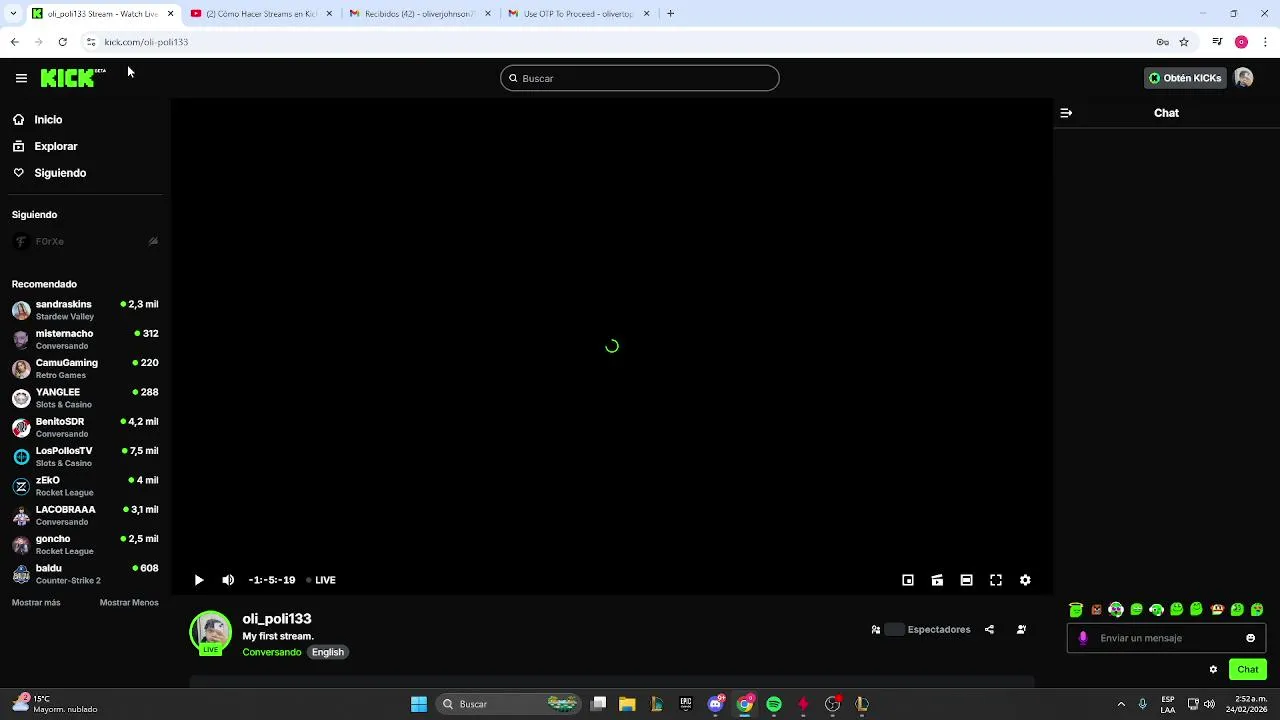Screen dimensions: 1280x720
Task: Open the Chrome three-dot menu
Action: pos(1266,42)
